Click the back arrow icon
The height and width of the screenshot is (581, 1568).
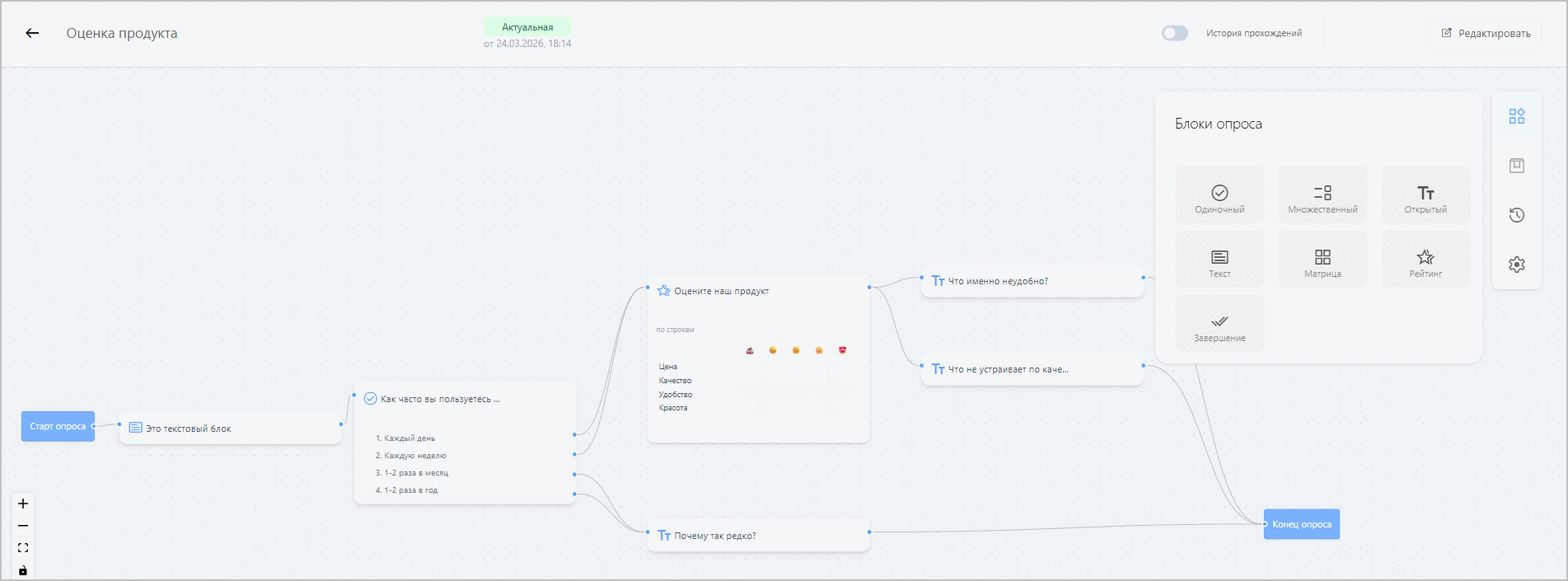tap(32, 33)
